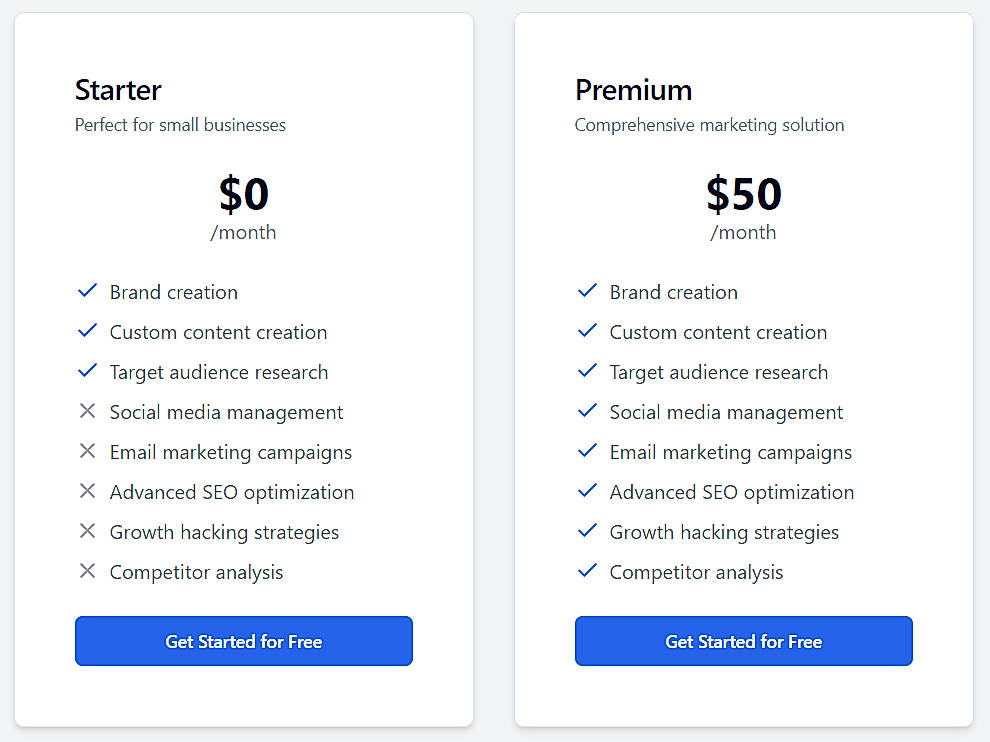
Task: Select Get Started for Free under Starter
Action: point(243,641)
